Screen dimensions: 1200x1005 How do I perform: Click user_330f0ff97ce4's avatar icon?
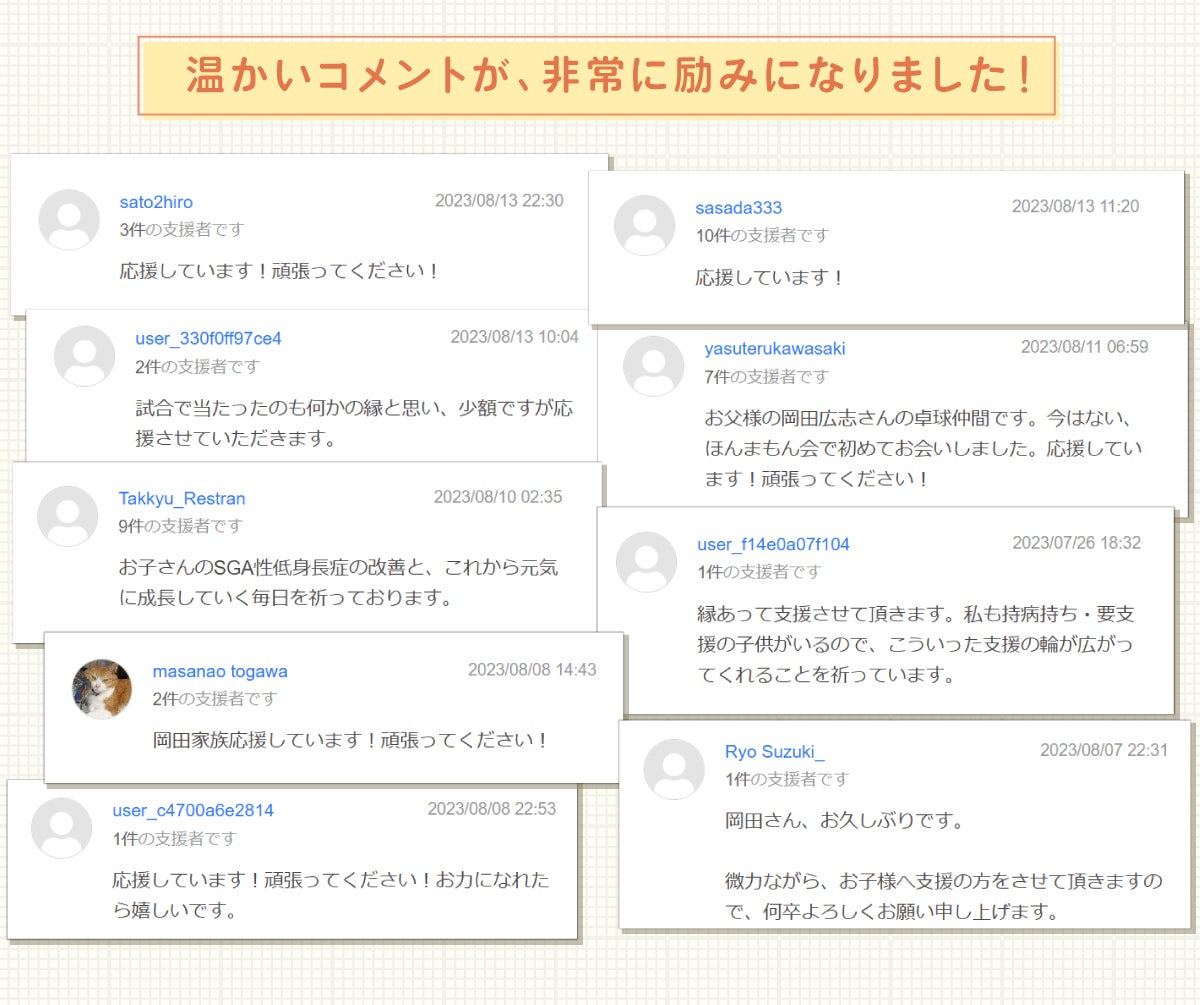85,356
